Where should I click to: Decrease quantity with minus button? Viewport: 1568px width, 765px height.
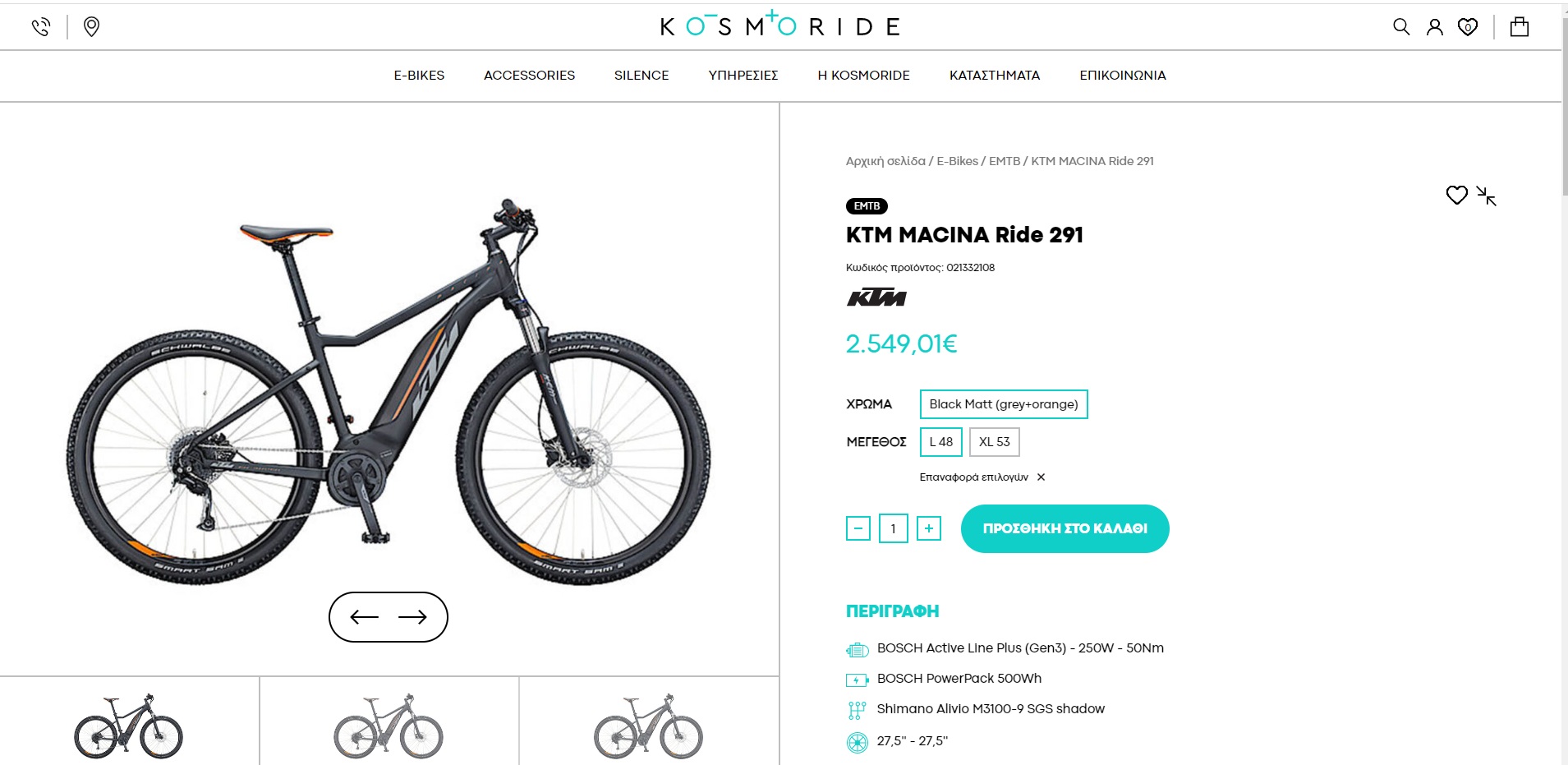point(858,528)
